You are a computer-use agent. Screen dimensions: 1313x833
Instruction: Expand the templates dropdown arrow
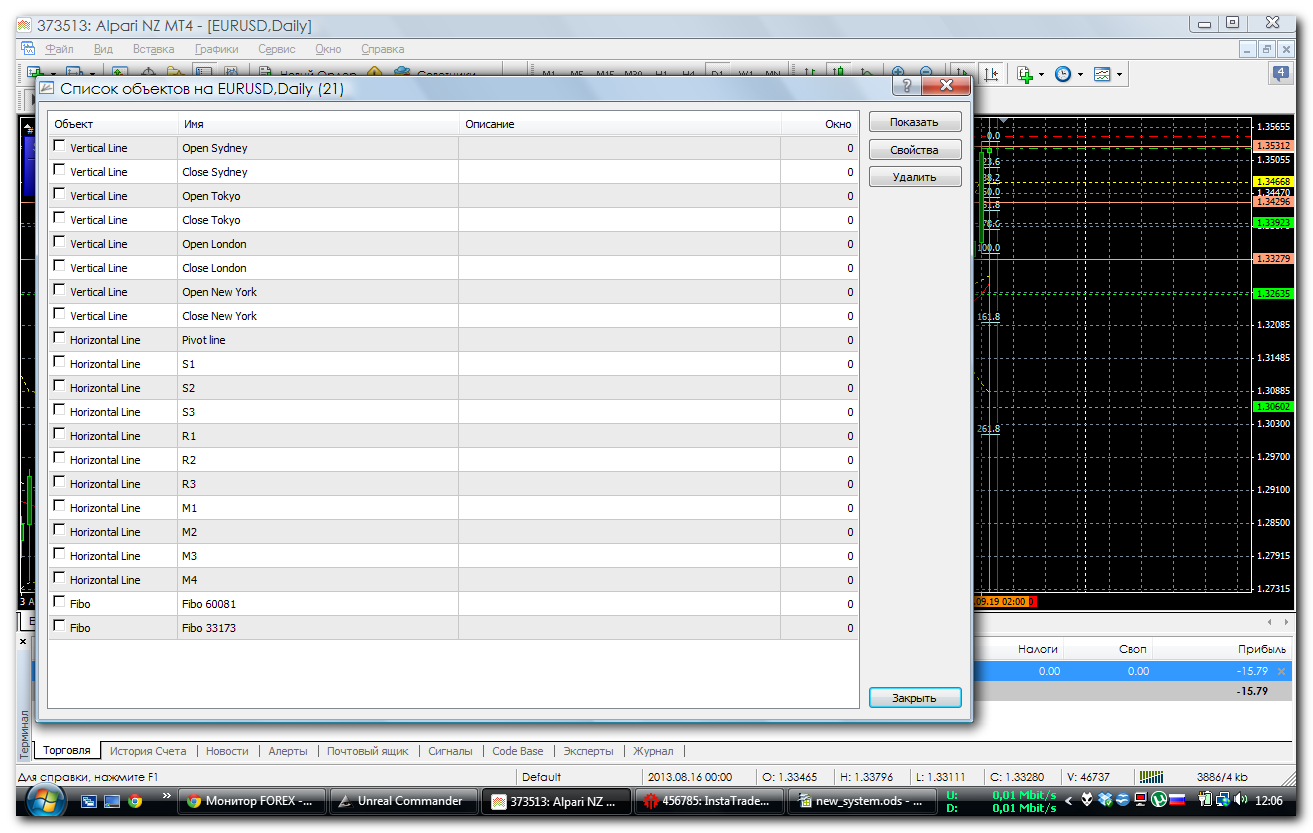coord(1119,74)
